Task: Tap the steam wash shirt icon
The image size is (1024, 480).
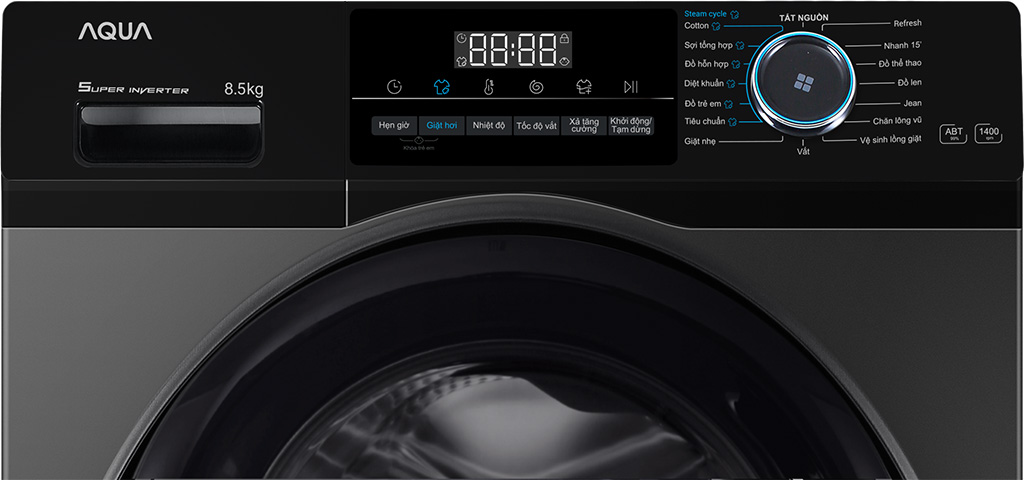Action: point(441,87)
